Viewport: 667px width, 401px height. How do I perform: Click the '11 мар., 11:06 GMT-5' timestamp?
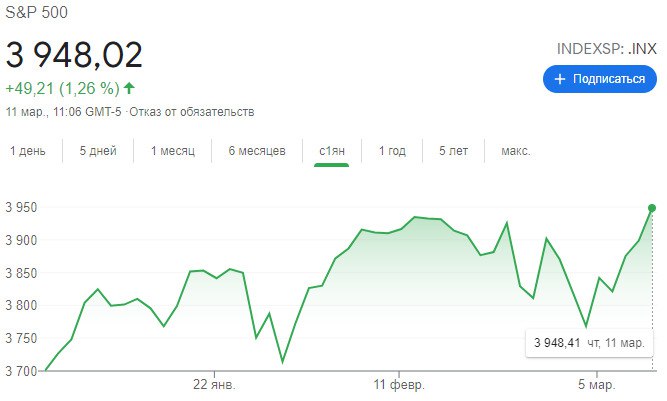[x=63, y=112]
